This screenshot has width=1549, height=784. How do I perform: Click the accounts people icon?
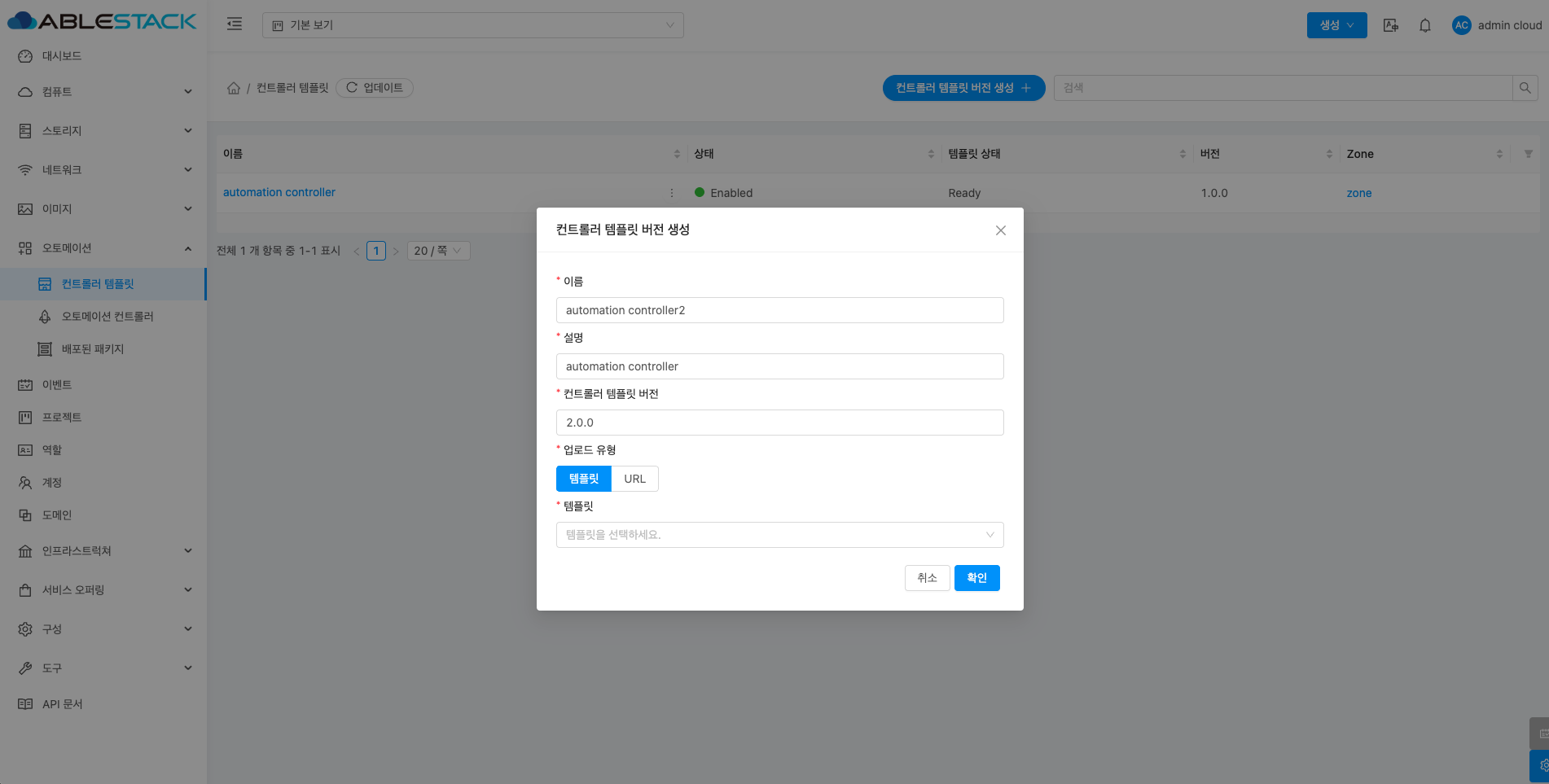(x=25, y=483)
